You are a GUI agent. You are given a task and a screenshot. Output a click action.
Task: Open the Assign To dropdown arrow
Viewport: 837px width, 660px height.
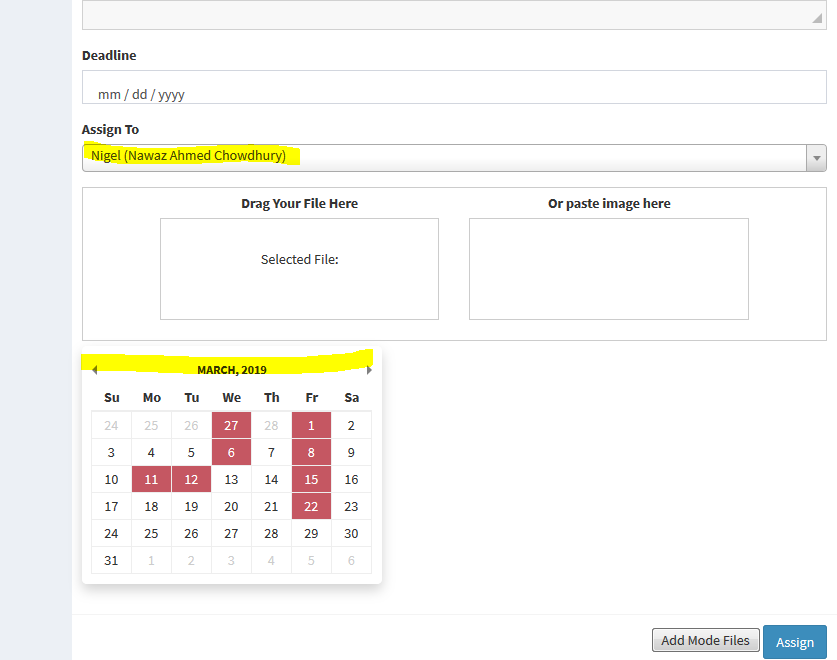click(x=817, y=158)
